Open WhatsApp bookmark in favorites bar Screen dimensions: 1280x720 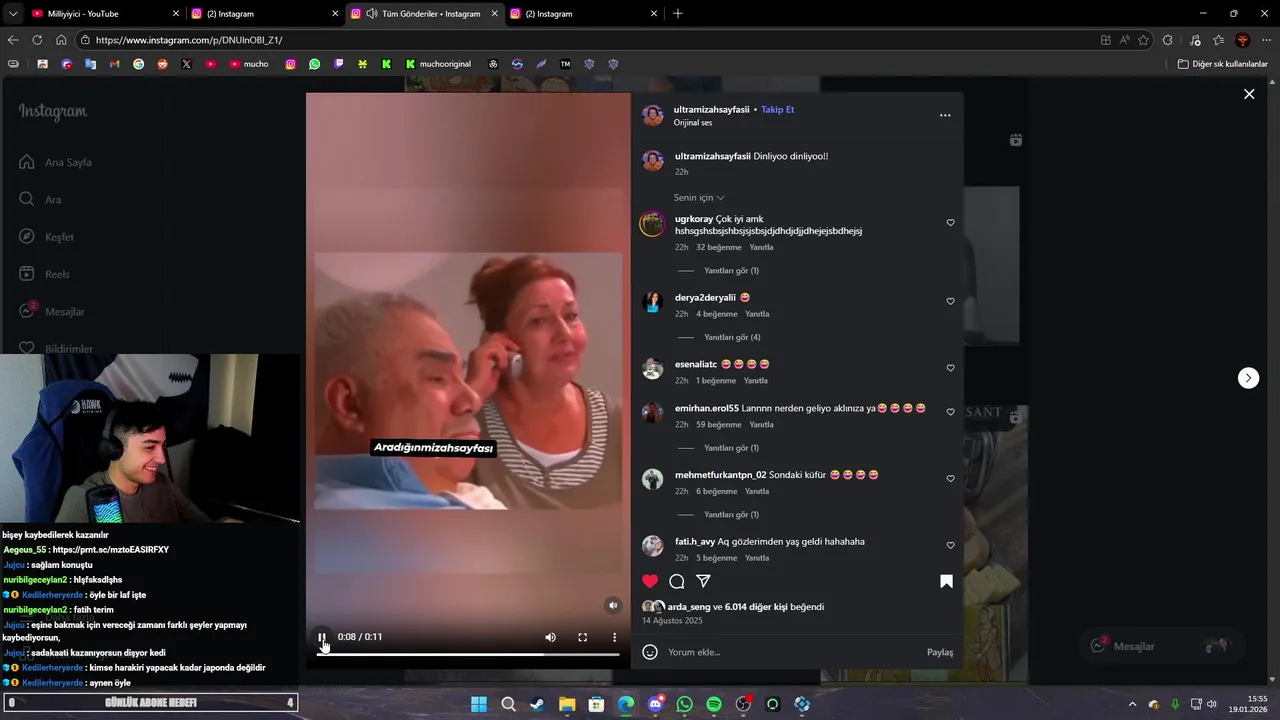tap(315, 64)
